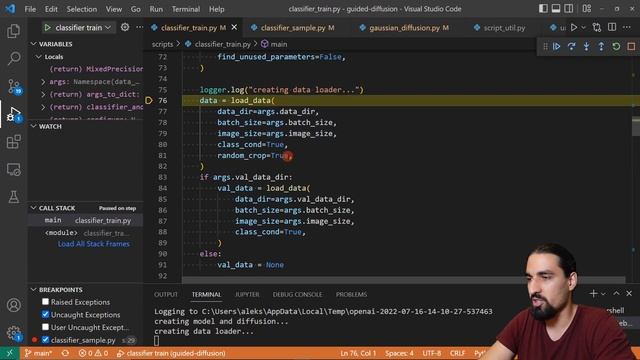
Task: Customize layout icon in title bar
Action: pos(587,9)
